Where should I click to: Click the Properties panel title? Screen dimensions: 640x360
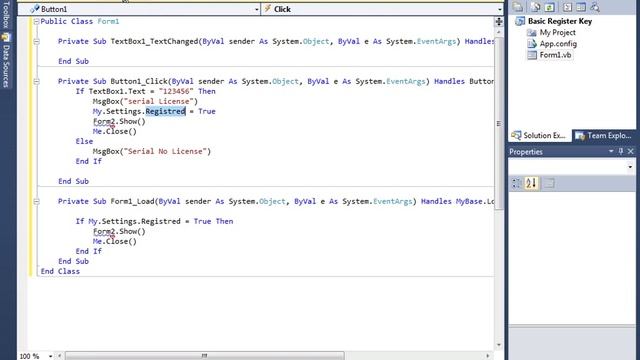[x=526, y=152]
